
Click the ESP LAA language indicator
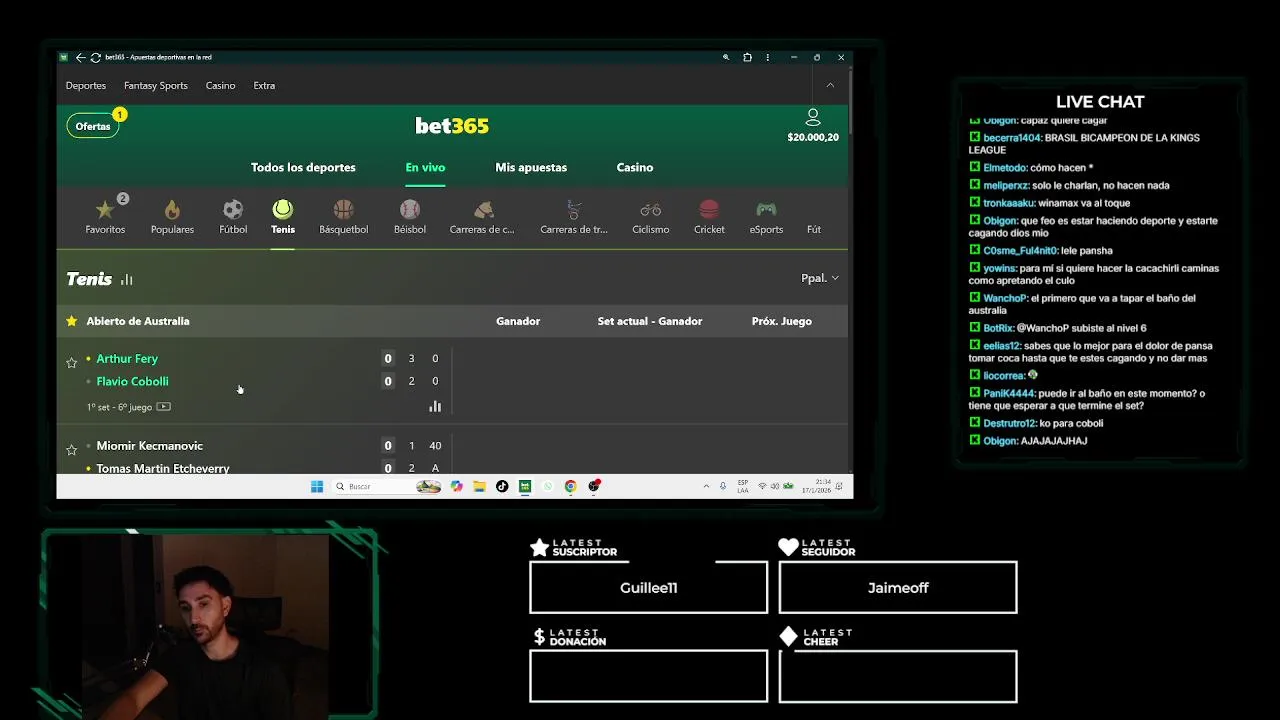pos(743,486)
